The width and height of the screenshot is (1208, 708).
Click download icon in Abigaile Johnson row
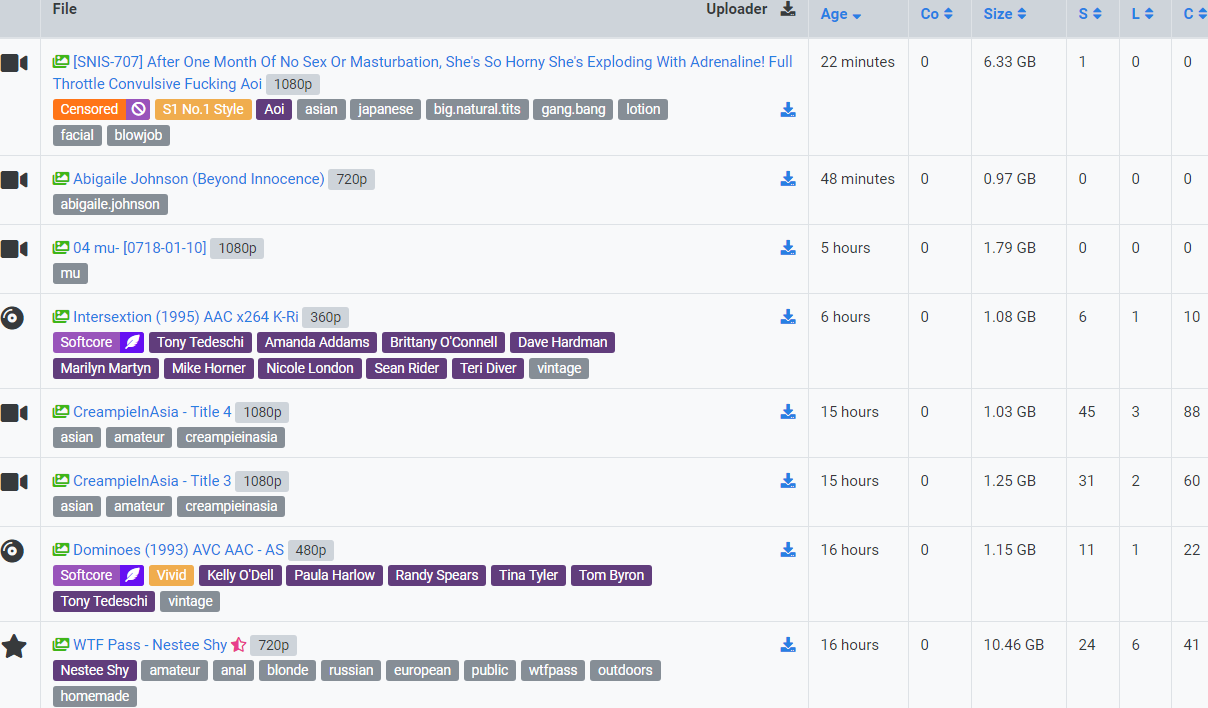coord(788,179)
